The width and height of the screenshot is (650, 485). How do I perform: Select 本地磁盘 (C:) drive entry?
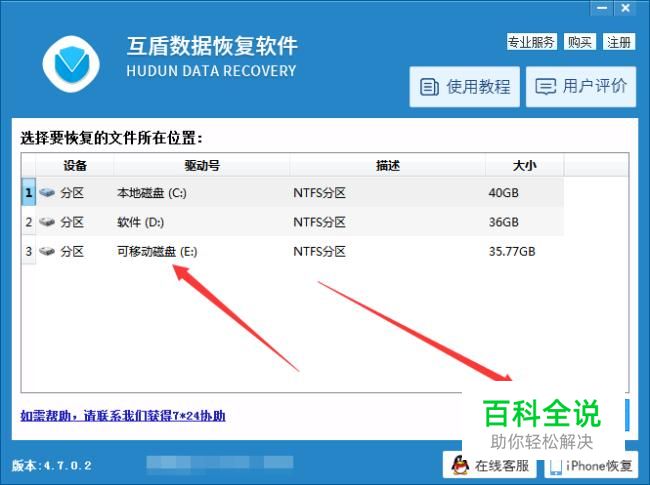(152, 193)
